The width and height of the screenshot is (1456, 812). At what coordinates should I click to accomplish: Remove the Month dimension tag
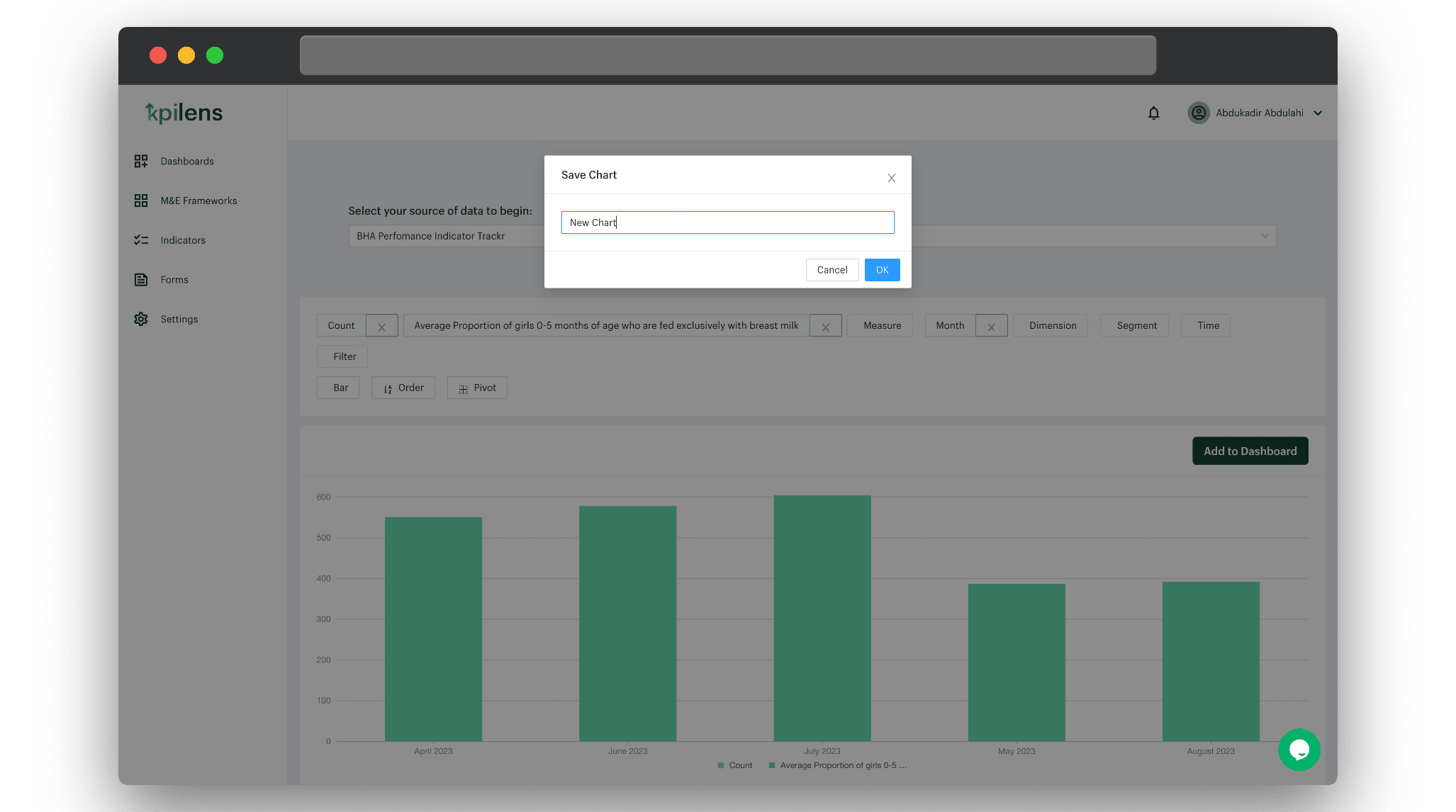[991, 327]
